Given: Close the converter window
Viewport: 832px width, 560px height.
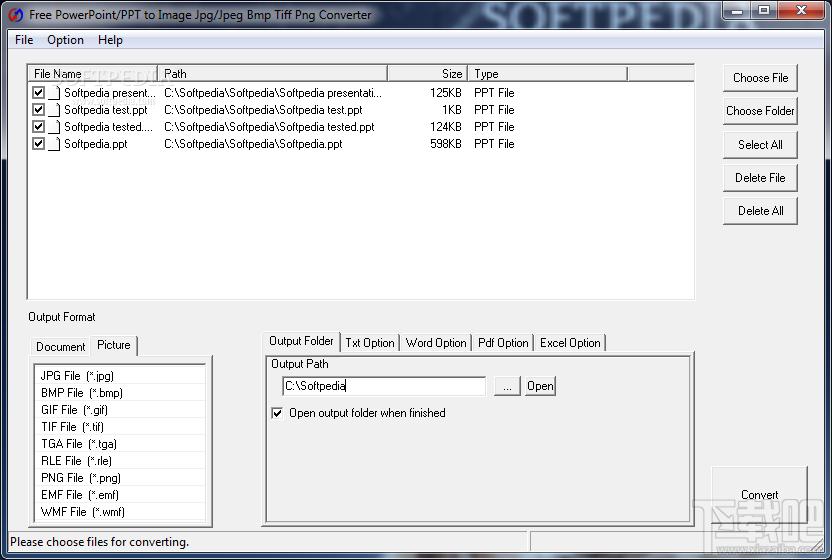Looking at the screenshot, I should pos(801,10).
